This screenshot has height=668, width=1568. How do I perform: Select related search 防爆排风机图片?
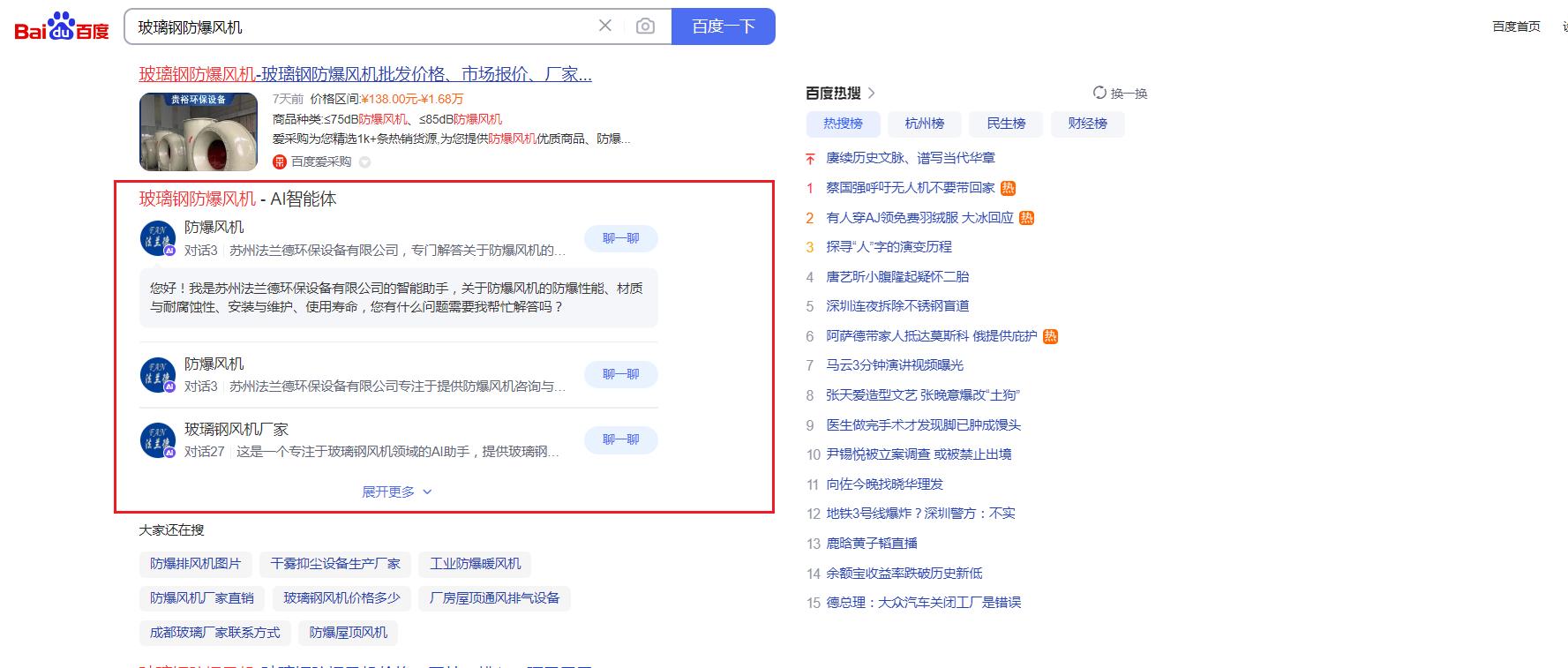(196, 564)
